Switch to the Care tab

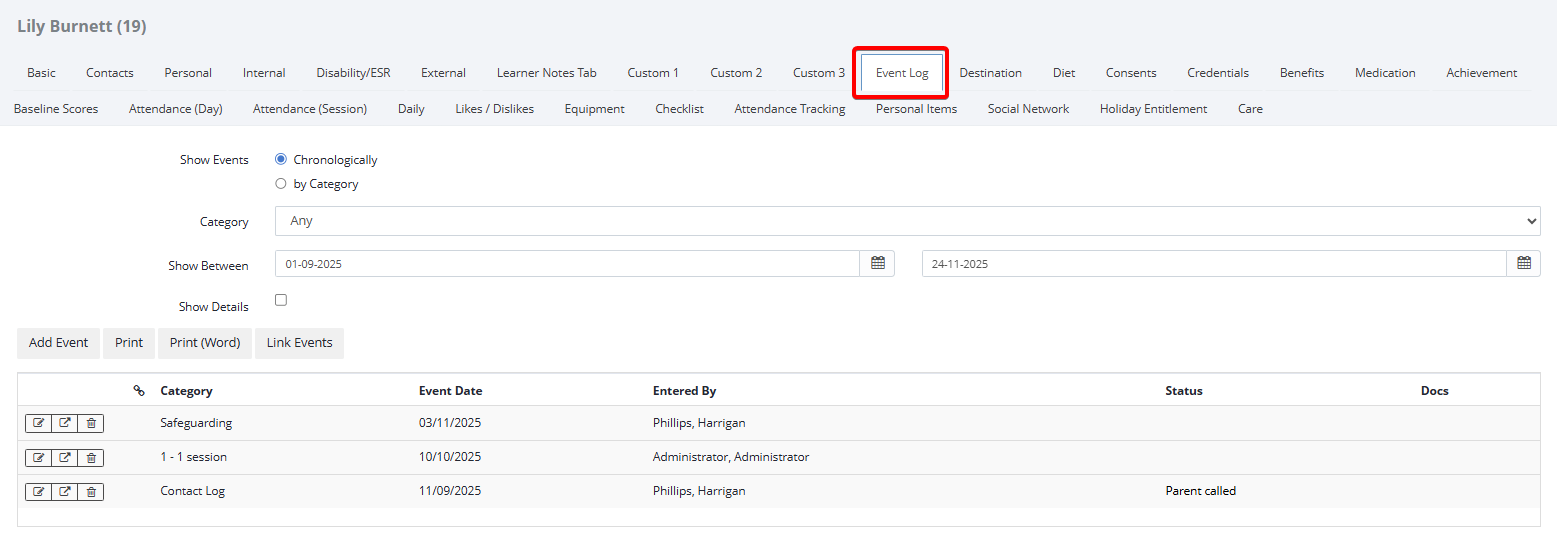click(1250, 109)
